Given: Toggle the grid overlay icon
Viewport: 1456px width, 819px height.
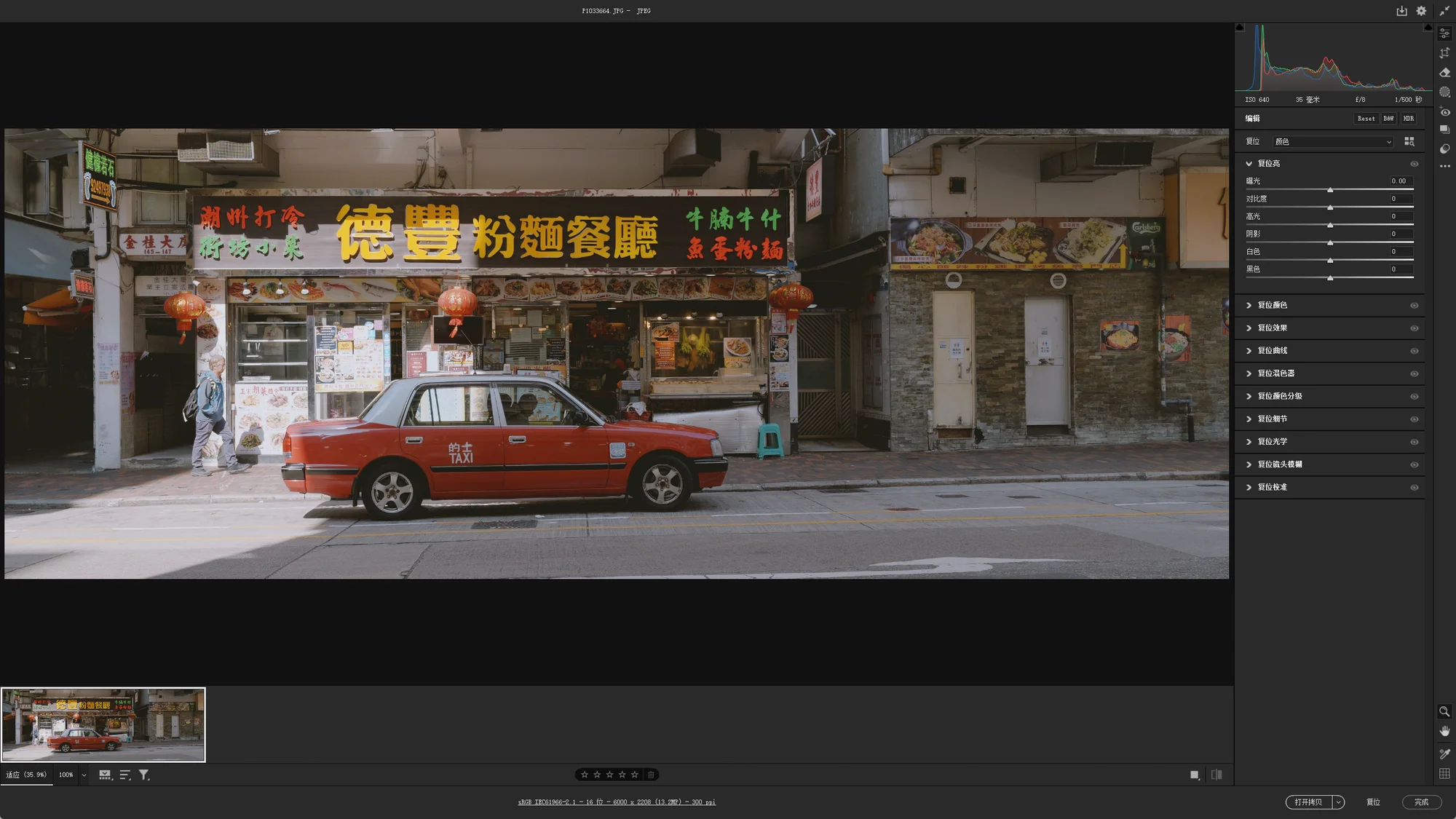Looking at the screenshot, I should 1444,773.
